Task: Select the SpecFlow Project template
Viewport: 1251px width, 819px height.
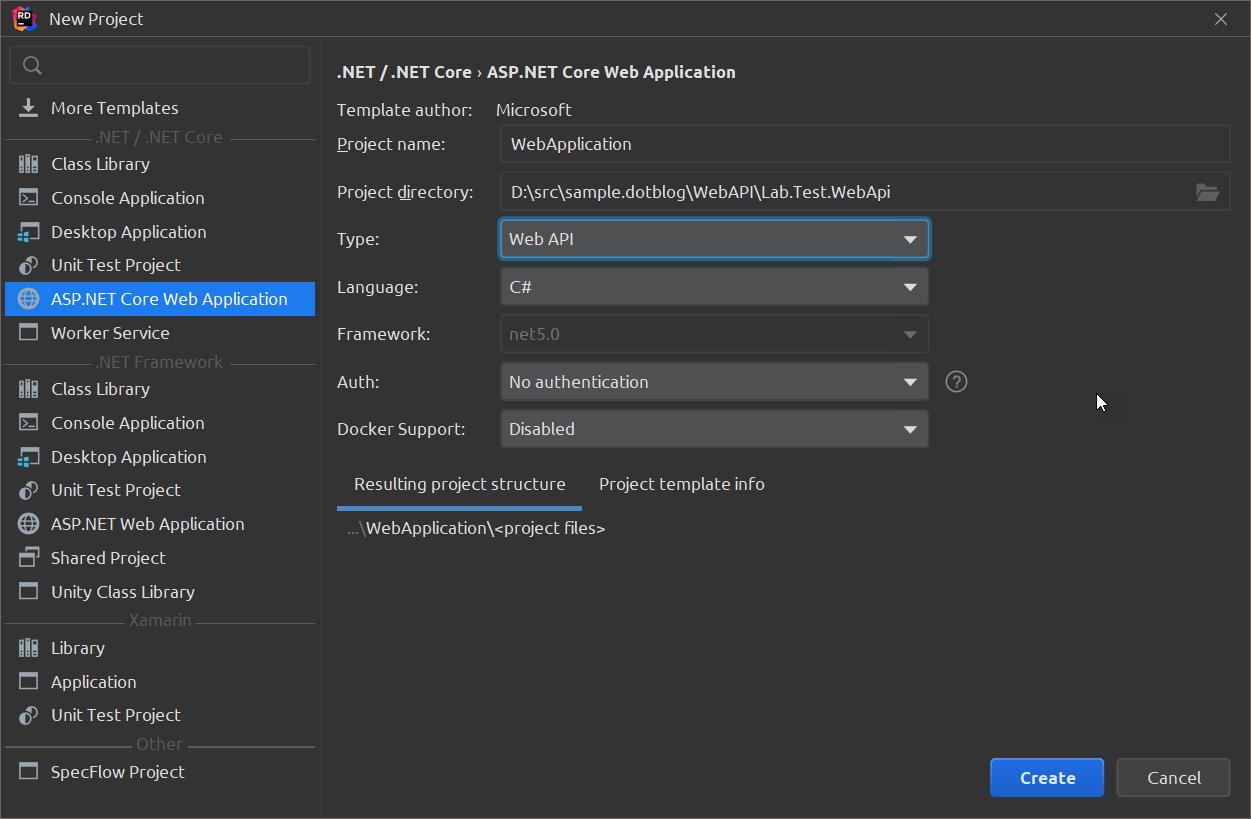Action: 117,771
